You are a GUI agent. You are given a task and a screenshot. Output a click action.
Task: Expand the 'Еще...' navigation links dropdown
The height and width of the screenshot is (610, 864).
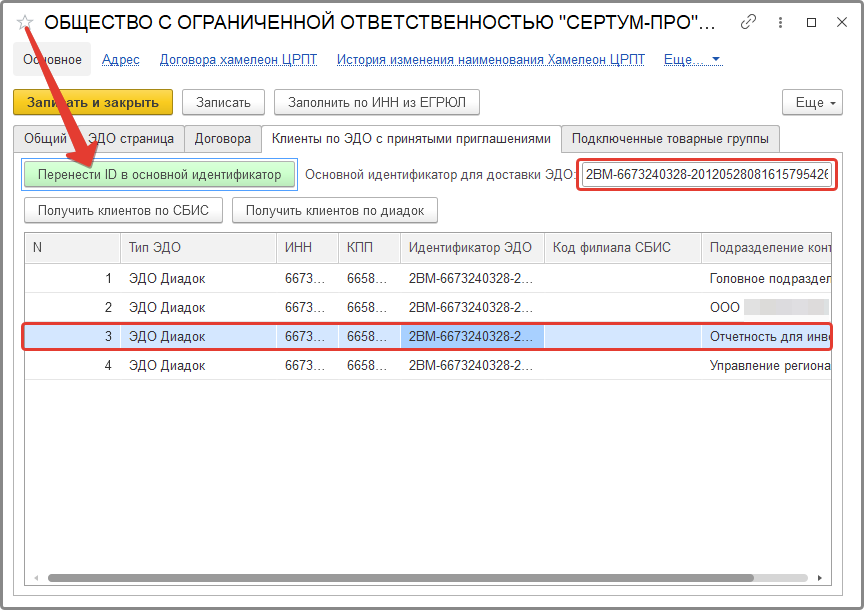coord(693,60)
